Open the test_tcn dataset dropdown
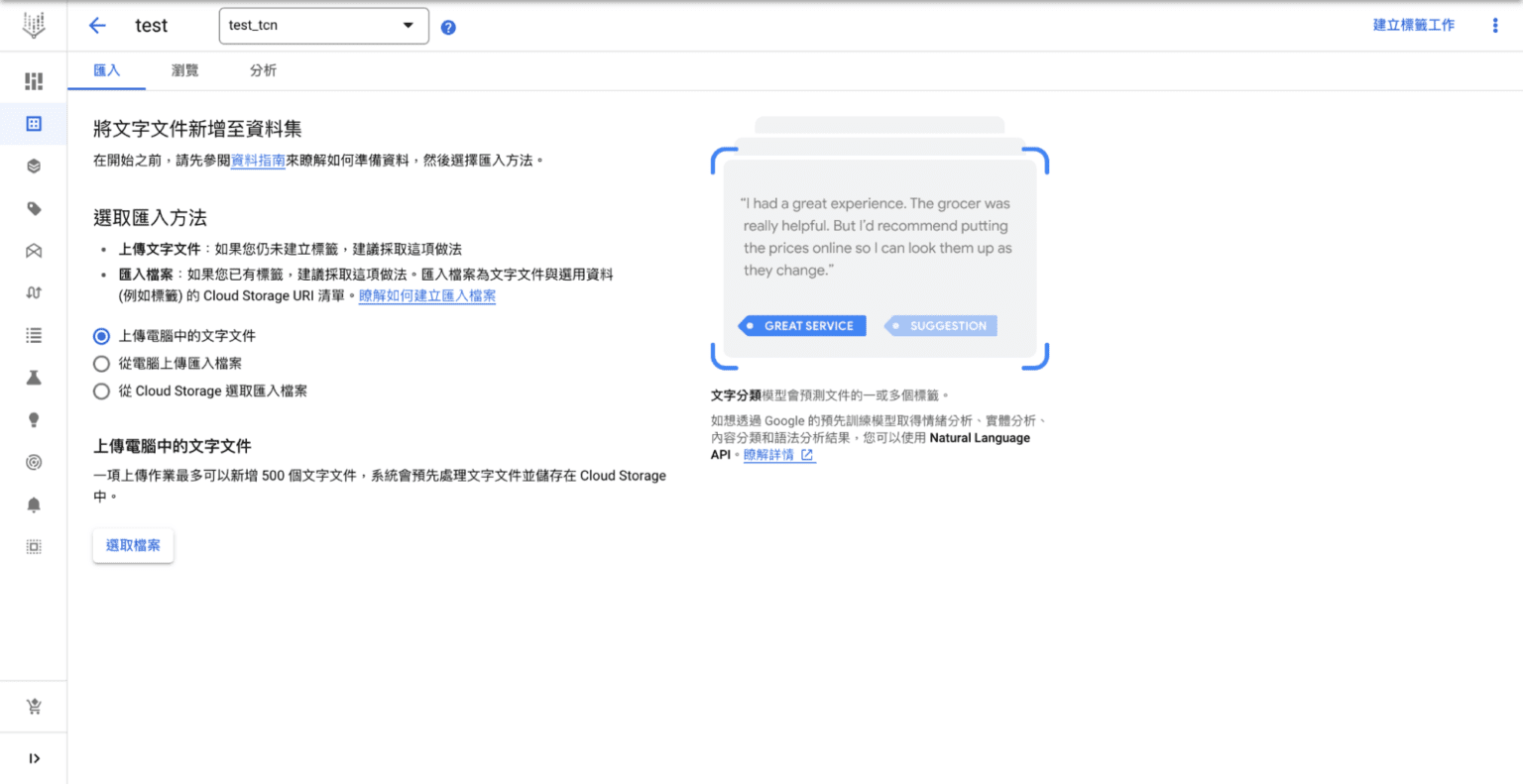 point(323,26)
